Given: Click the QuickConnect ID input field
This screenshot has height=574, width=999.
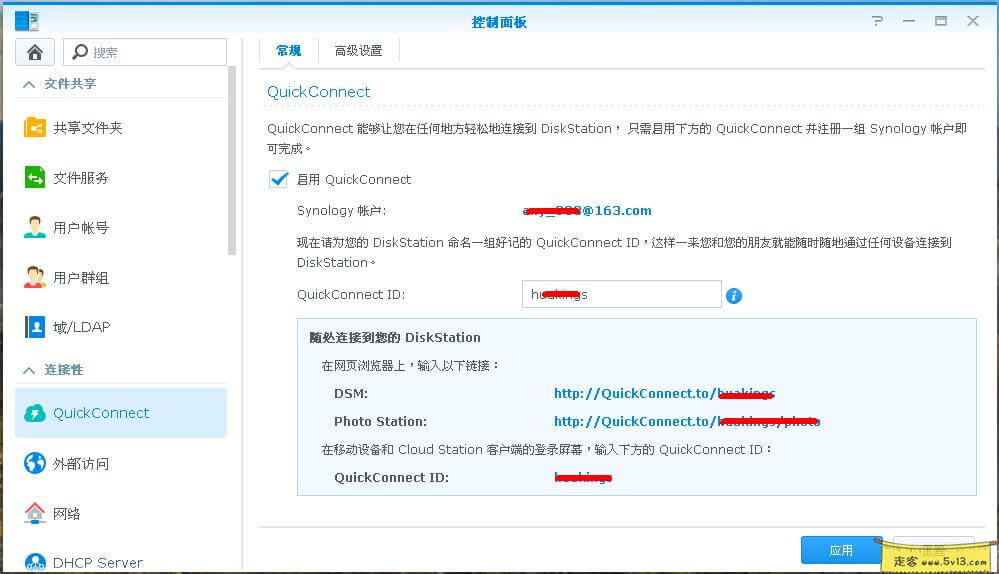Looking at the screenshot, I should click(x=621, y=294).
